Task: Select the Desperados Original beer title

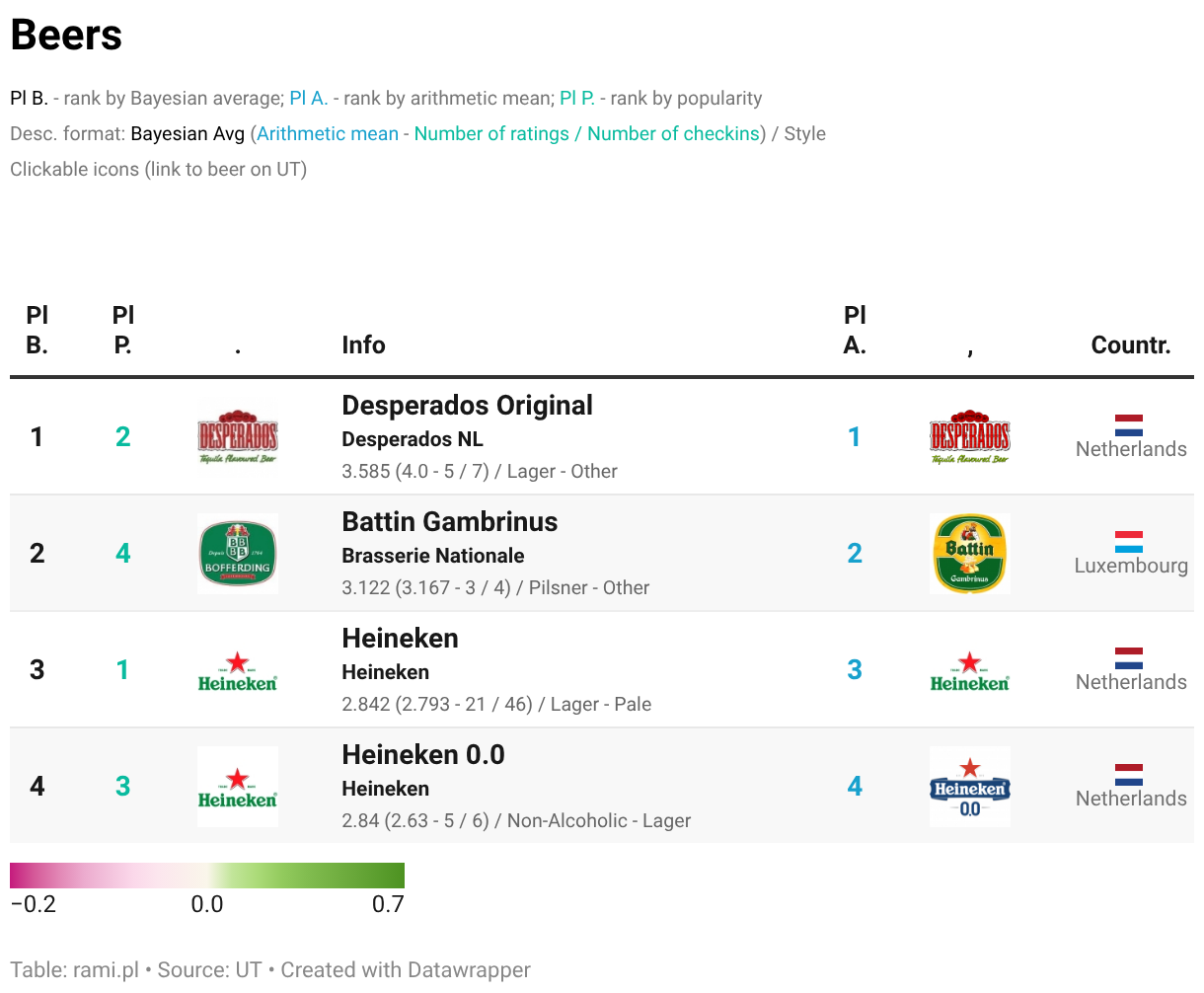Action: pyautogui.click(x=467, y=406)
